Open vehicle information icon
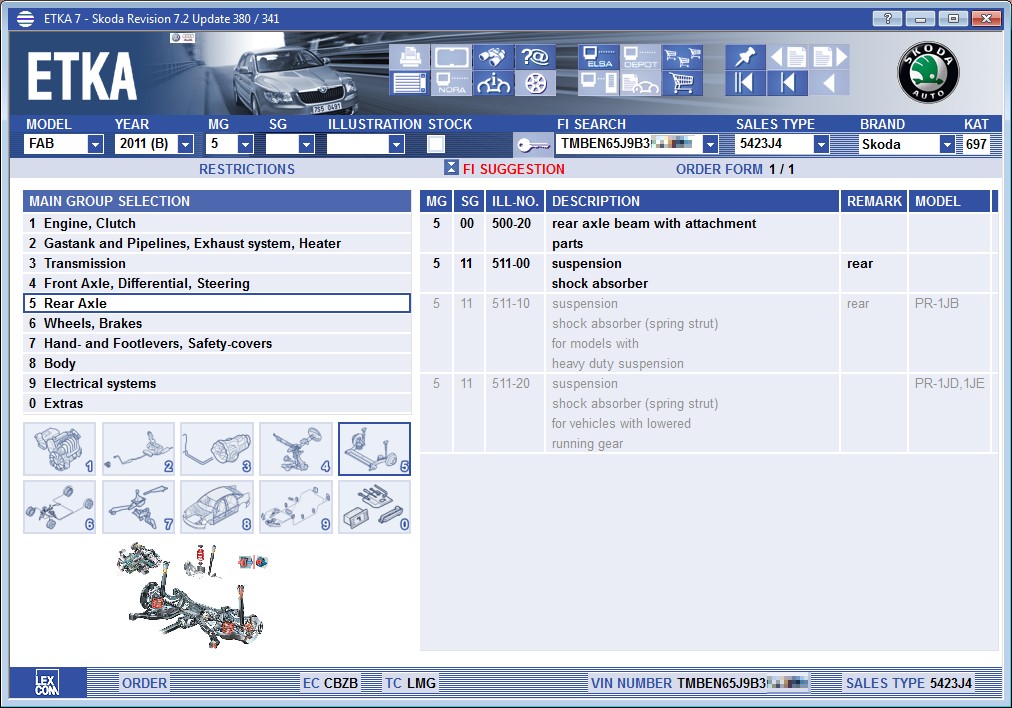 [x=493, y=83]
